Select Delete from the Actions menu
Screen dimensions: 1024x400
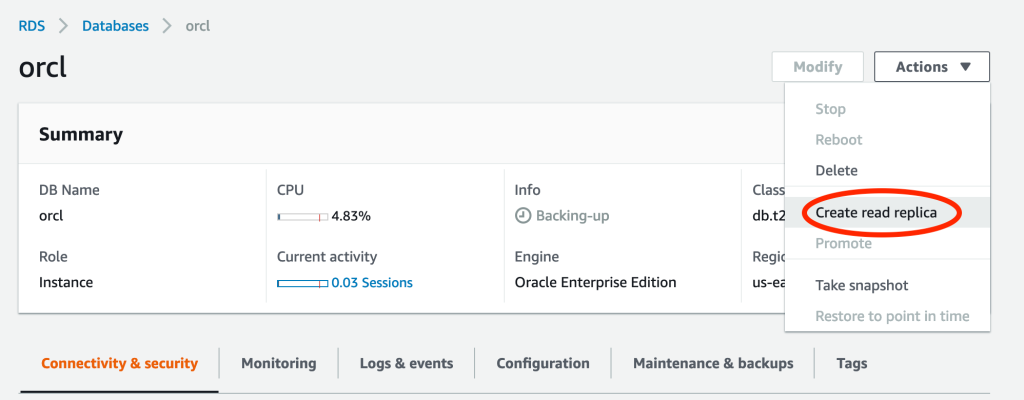point(836,171)
